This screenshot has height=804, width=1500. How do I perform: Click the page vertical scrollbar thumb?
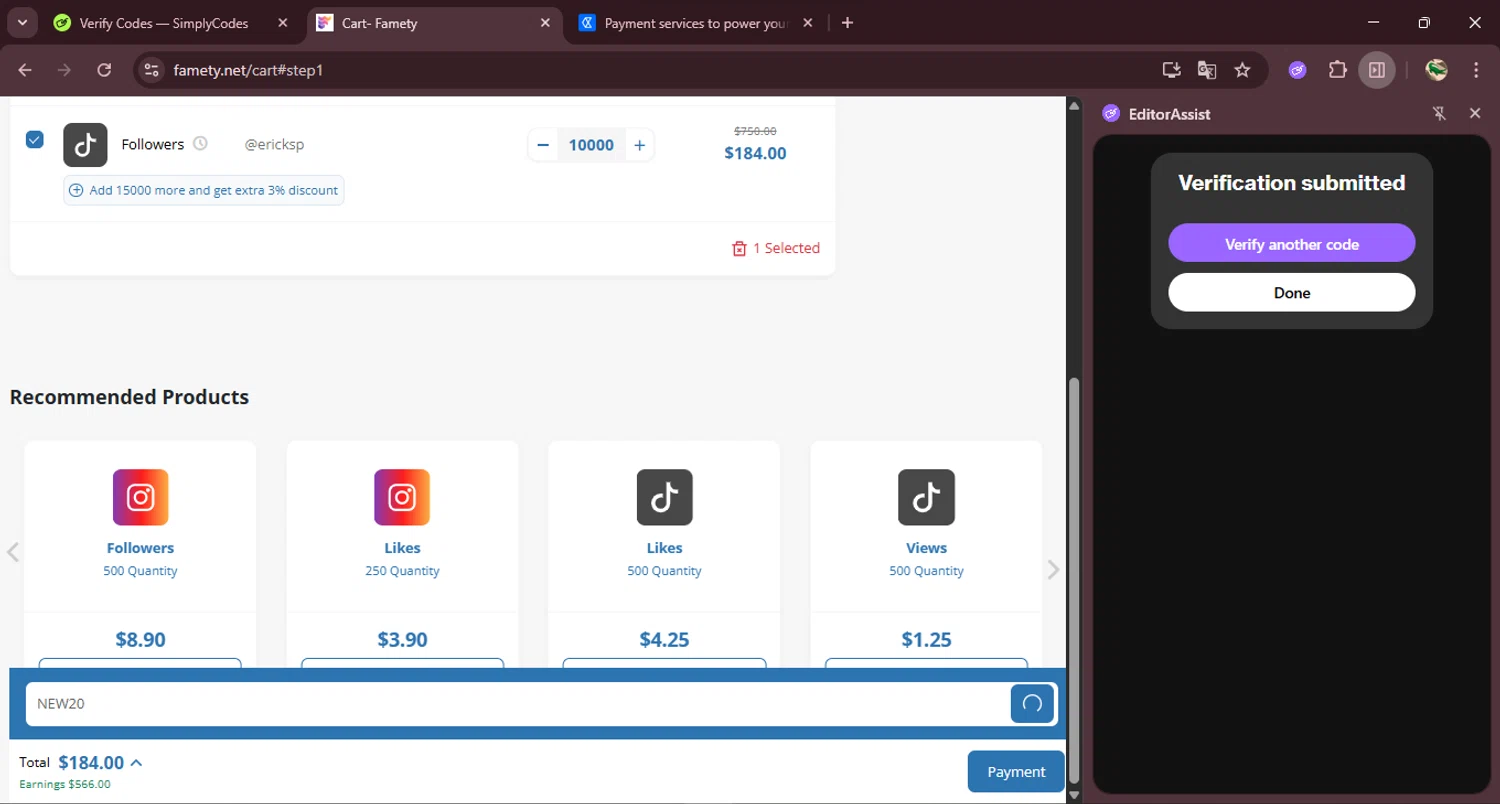click(x=1075, y=580)
